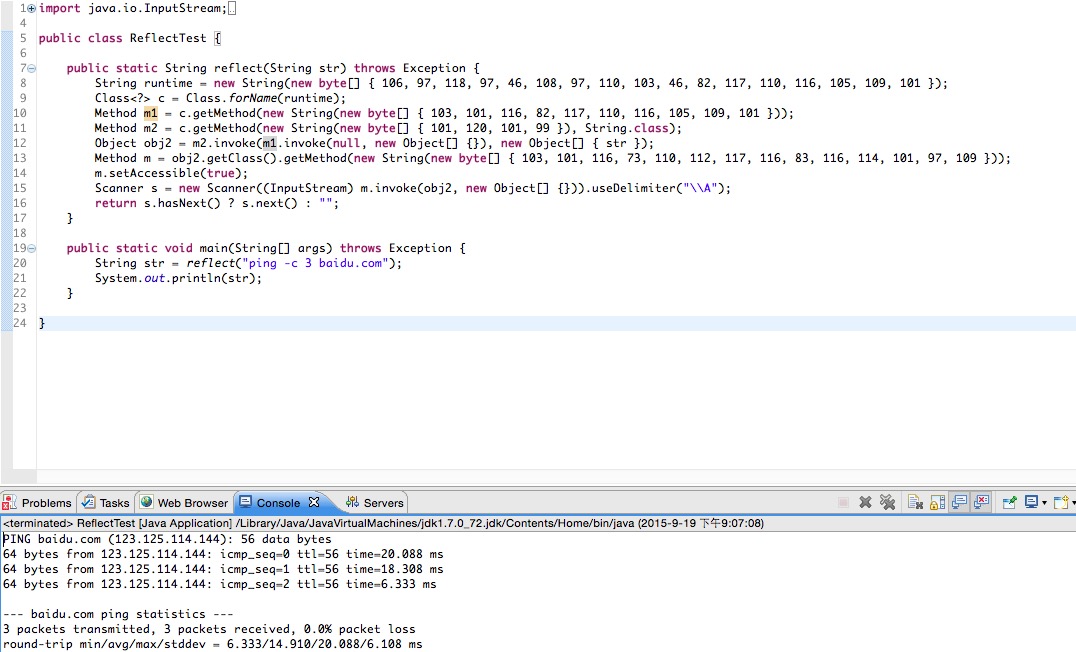Screen dimensions: 1076x652
Task: Click the closing brace on line 24
Action: (42, 323)
